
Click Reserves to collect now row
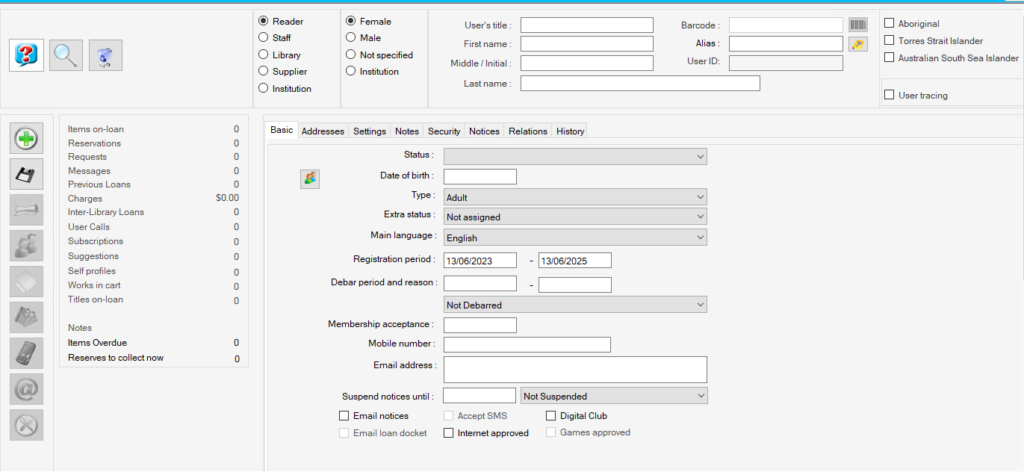153,358
